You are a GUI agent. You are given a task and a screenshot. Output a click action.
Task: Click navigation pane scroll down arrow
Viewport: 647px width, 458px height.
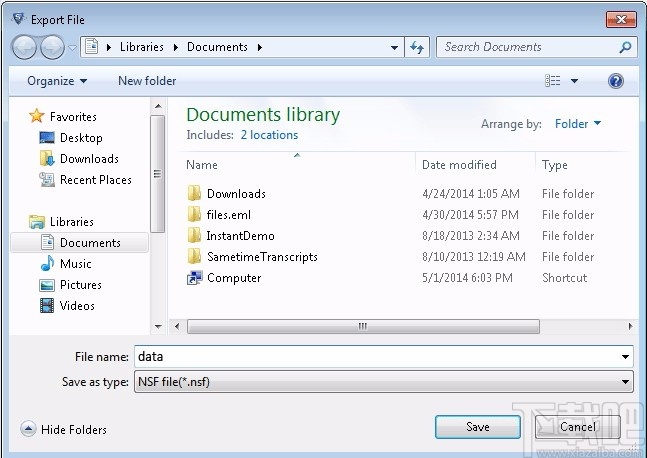158,327
